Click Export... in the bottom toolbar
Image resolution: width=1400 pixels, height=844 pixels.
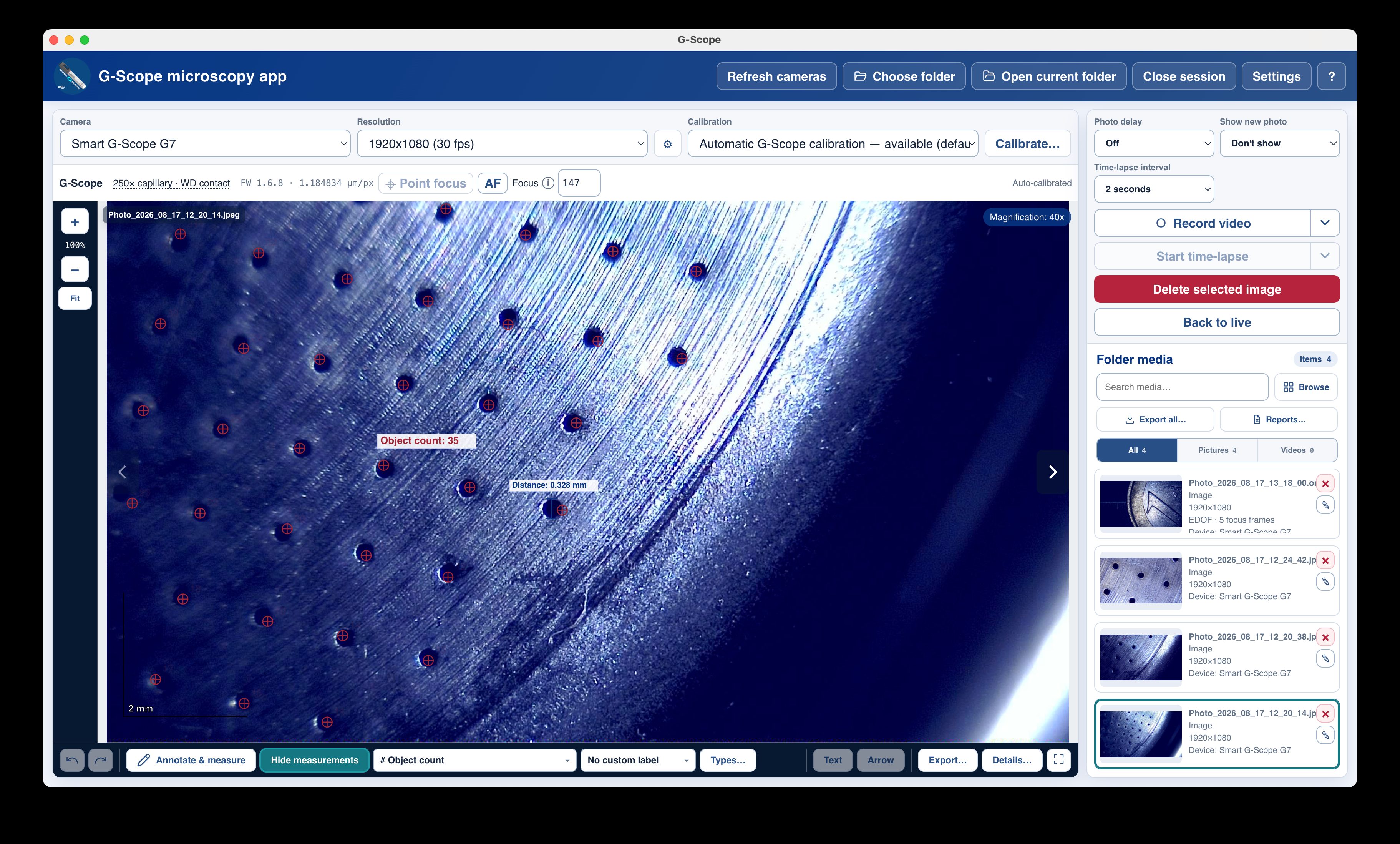pyautogui.click(x=947, y=760)
